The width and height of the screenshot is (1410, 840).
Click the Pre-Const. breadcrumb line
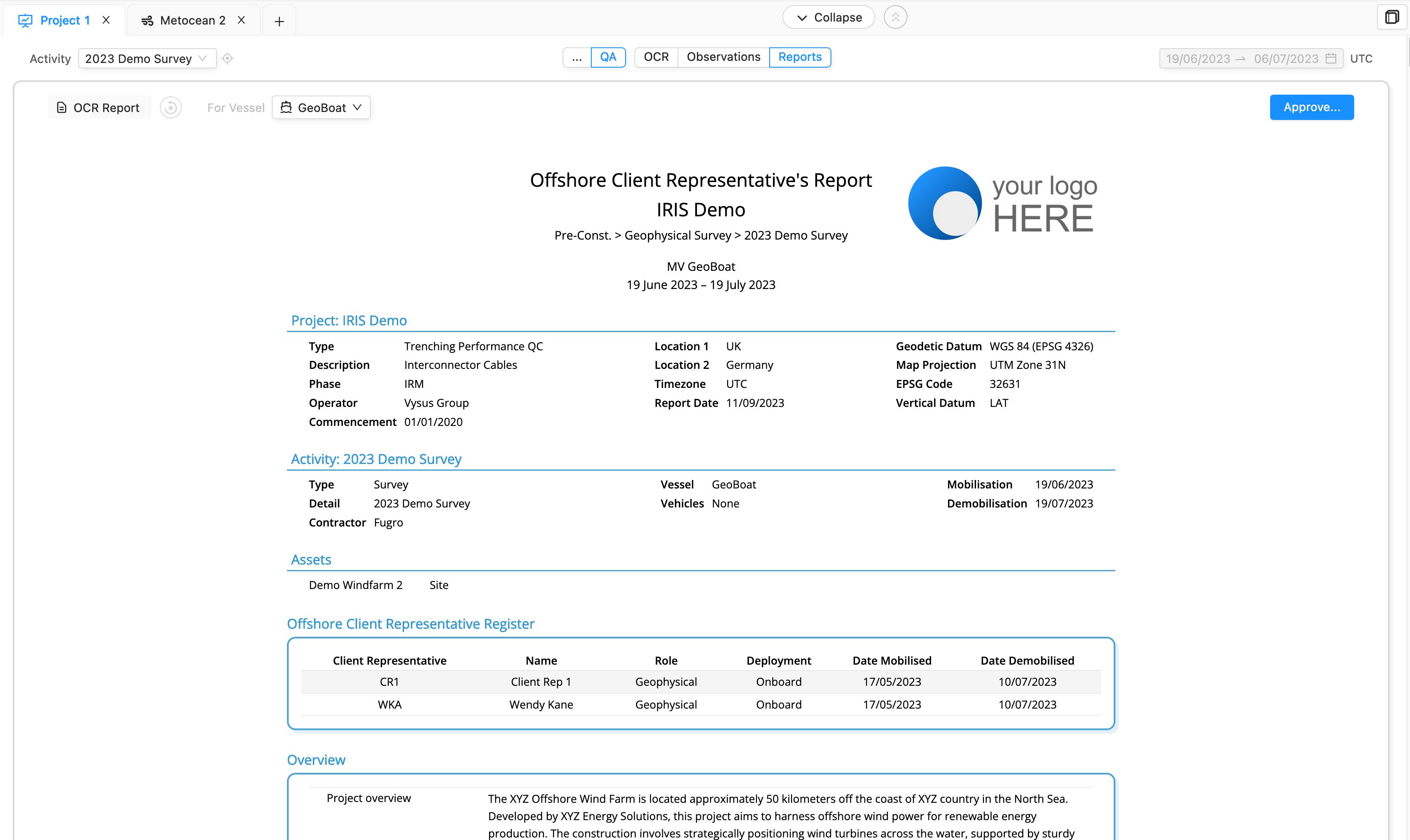[701, 235]
